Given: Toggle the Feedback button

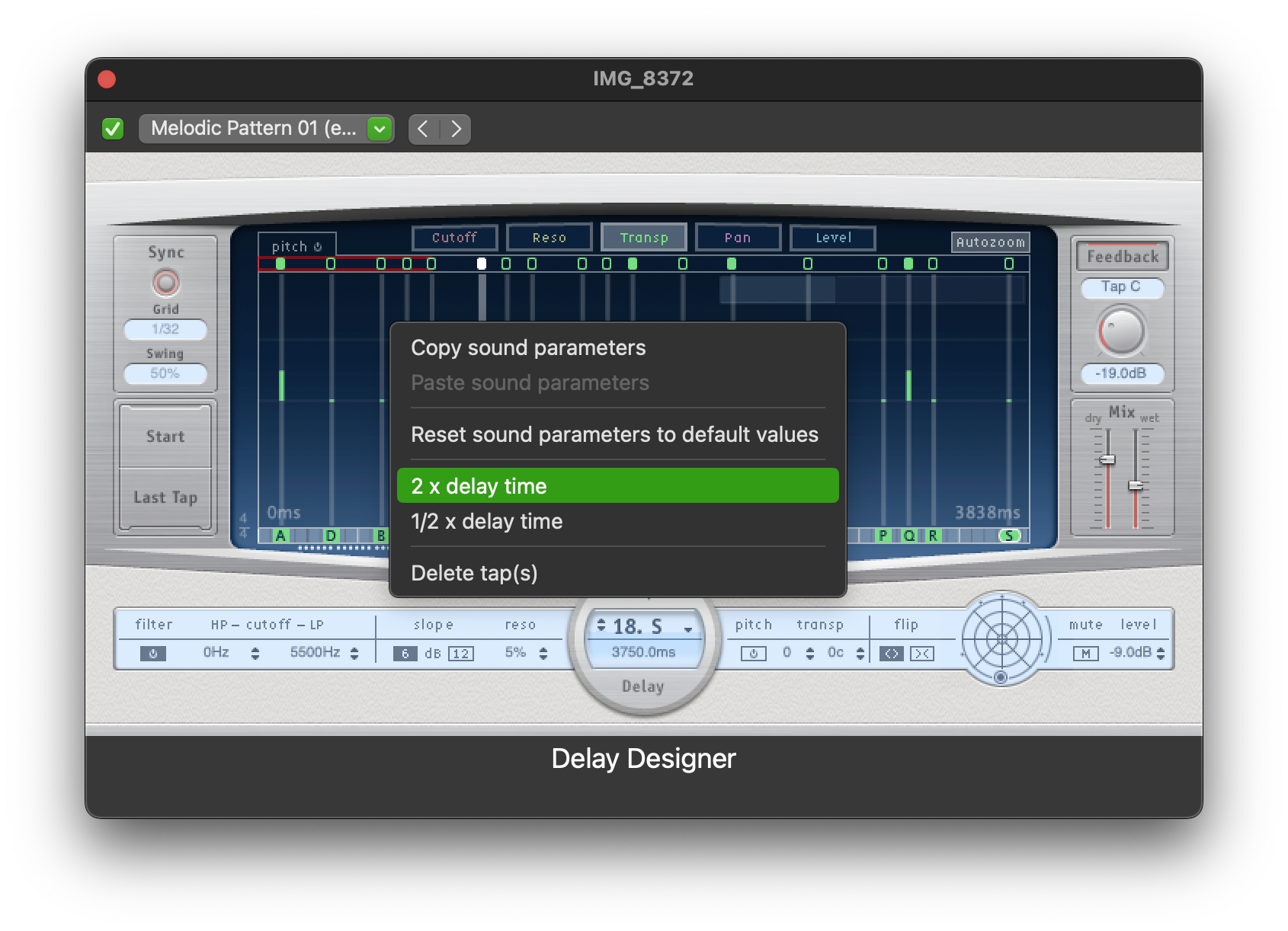Looking at the screenshot, I should pyautogui.click(x=1123, y=257).
